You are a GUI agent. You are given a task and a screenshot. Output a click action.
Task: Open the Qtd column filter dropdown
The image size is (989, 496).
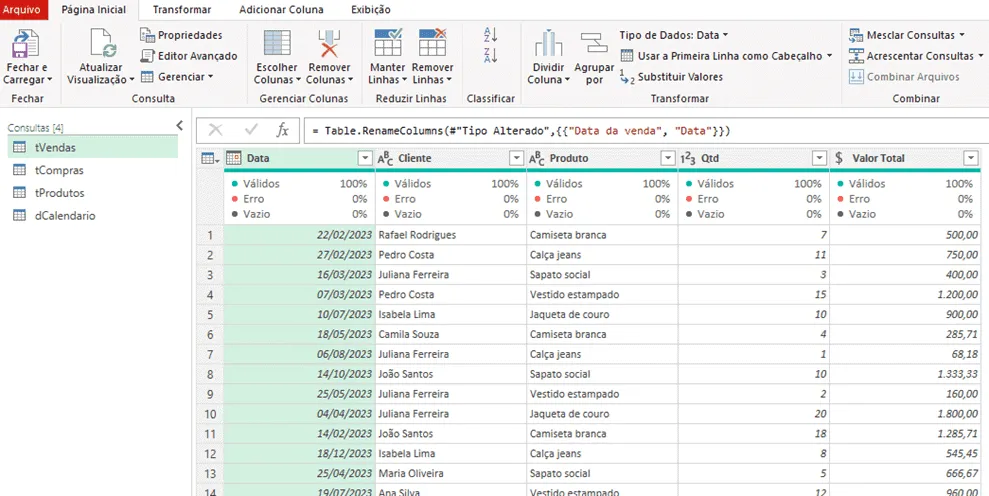point(819,158)
